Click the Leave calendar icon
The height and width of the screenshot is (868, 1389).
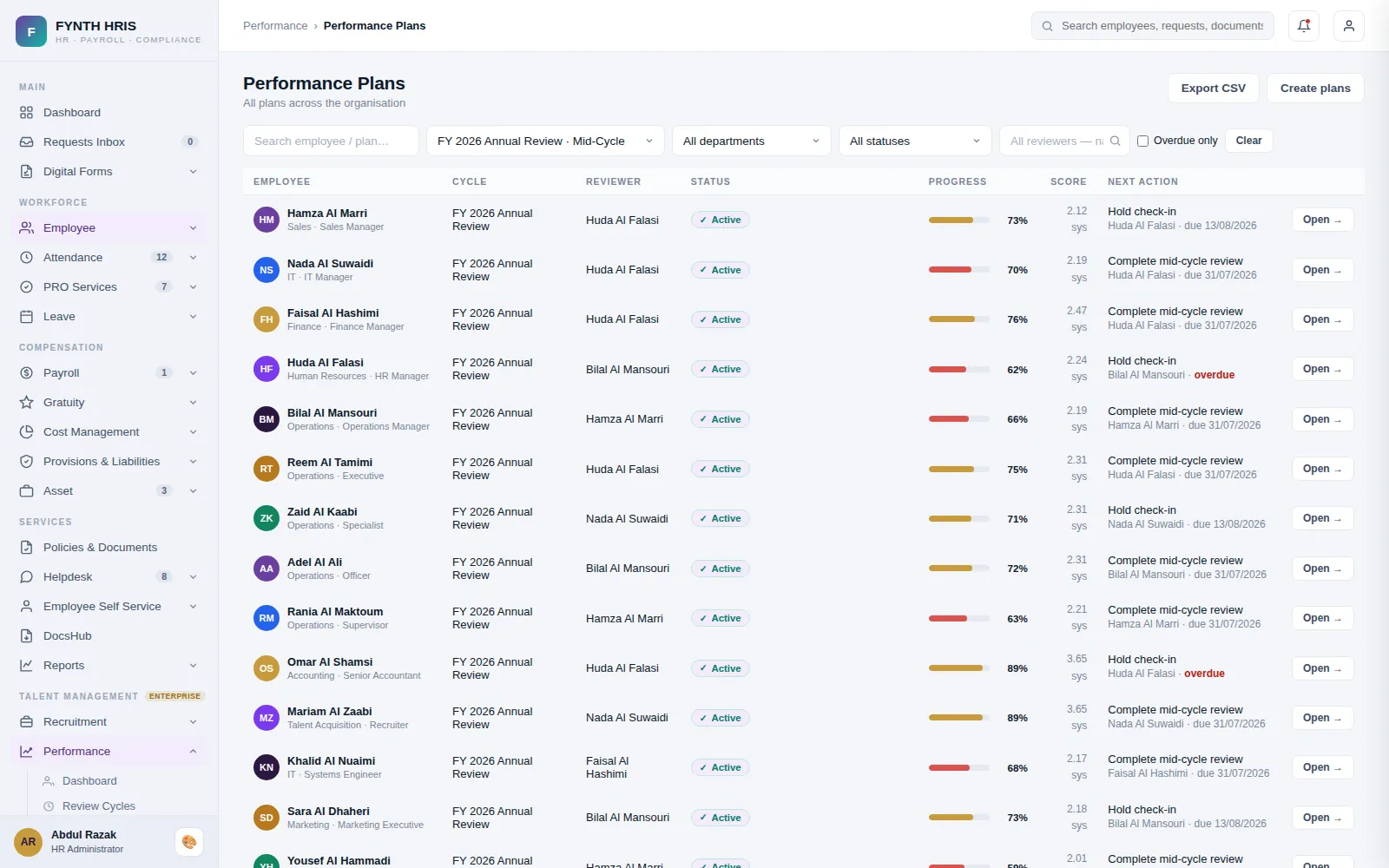27,317
